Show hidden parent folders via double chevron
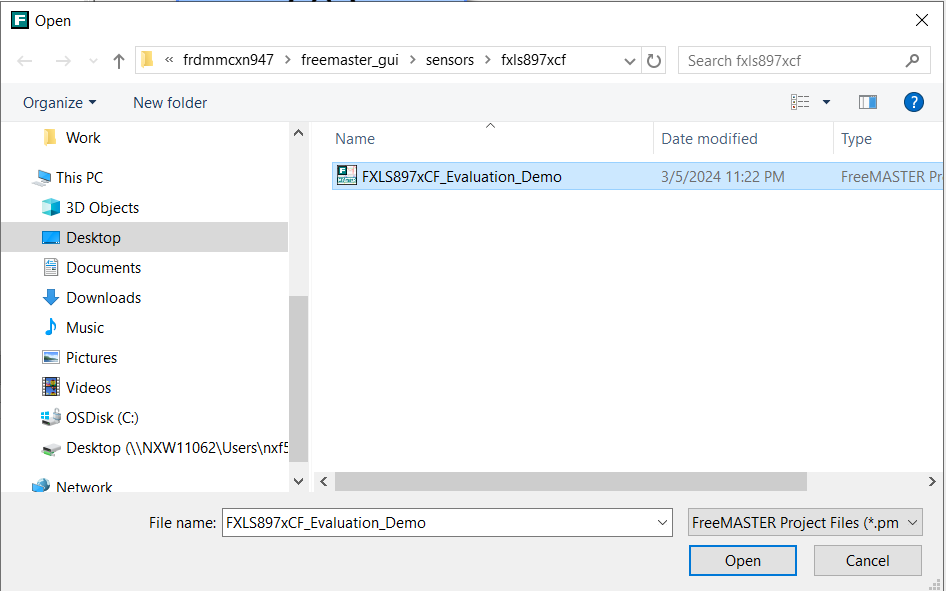946x591 pixels. 169,60
